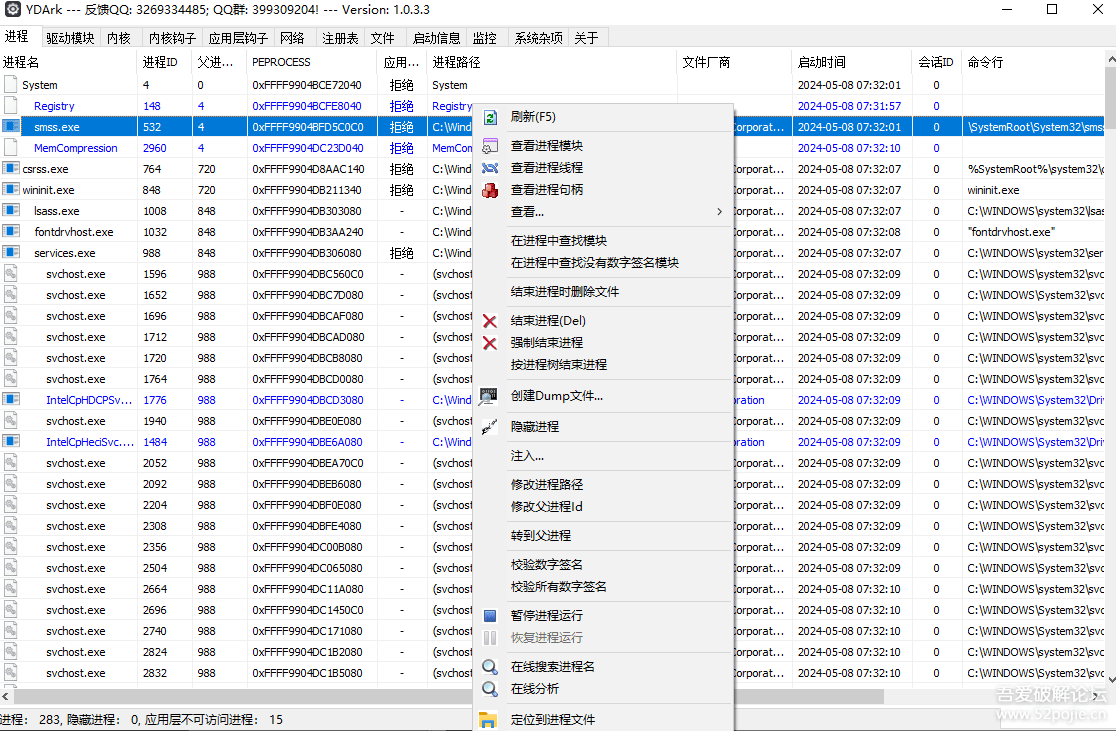Viewport: 1116px width, 731px height.
Task: Select 在线分析 in the context menu
Action: pyautogui.click(x=535, y=689)
